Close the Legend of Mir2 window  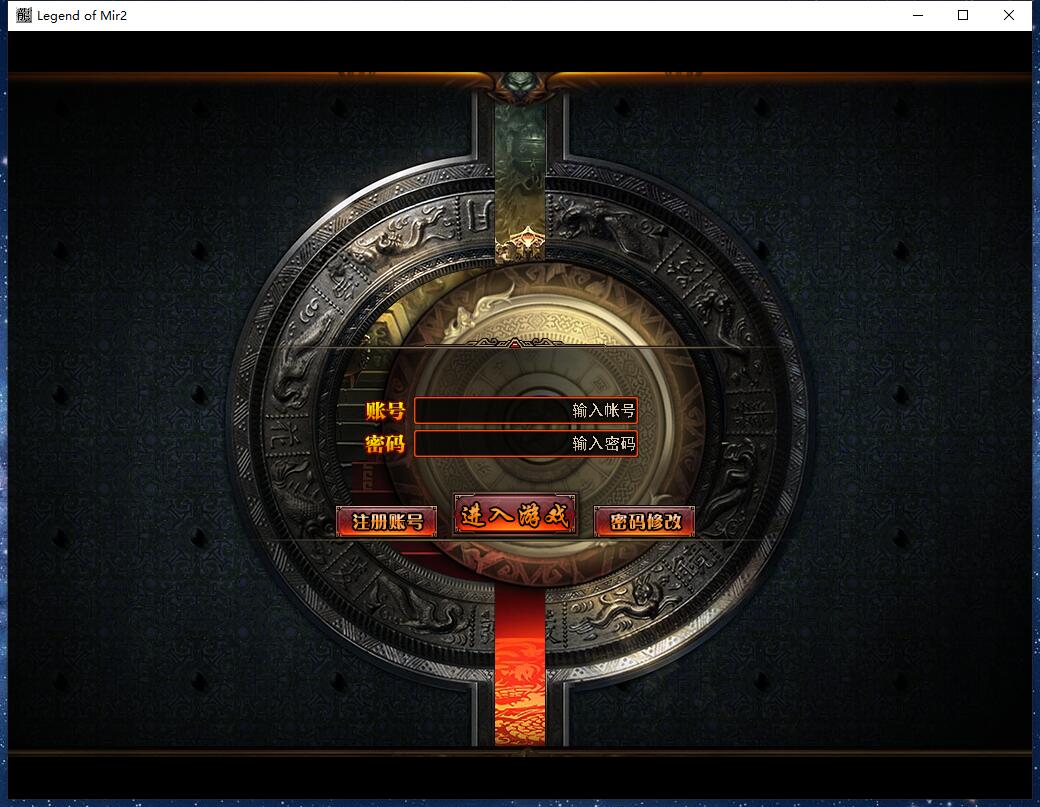click(1009, 15)
